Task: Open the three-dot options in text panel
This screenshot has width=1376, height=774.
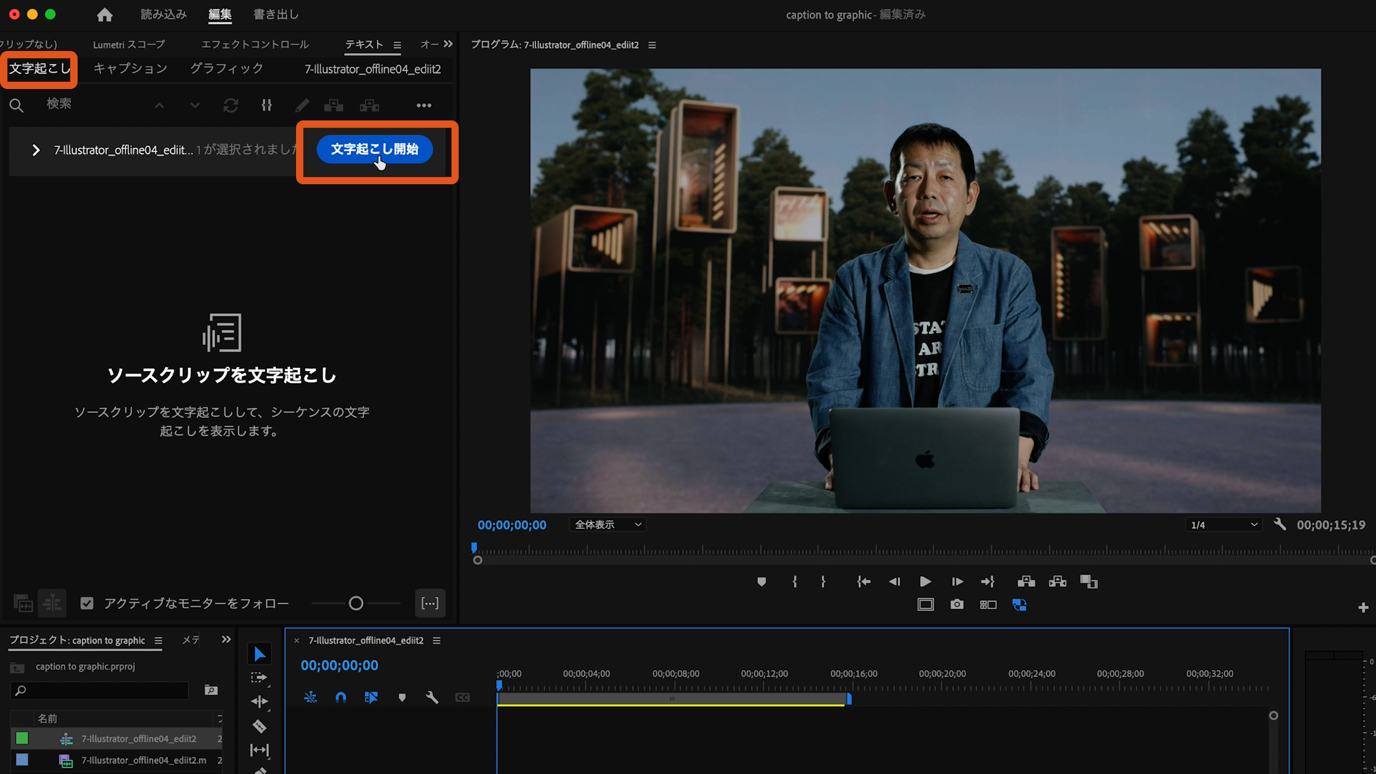Action: [424, 105]
